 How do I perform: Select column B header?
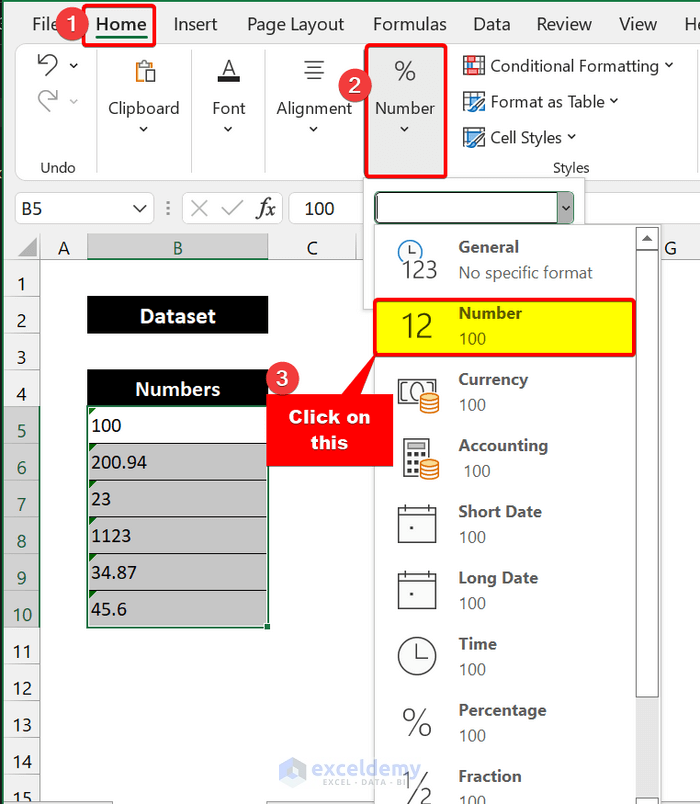(x=177, y=248)
